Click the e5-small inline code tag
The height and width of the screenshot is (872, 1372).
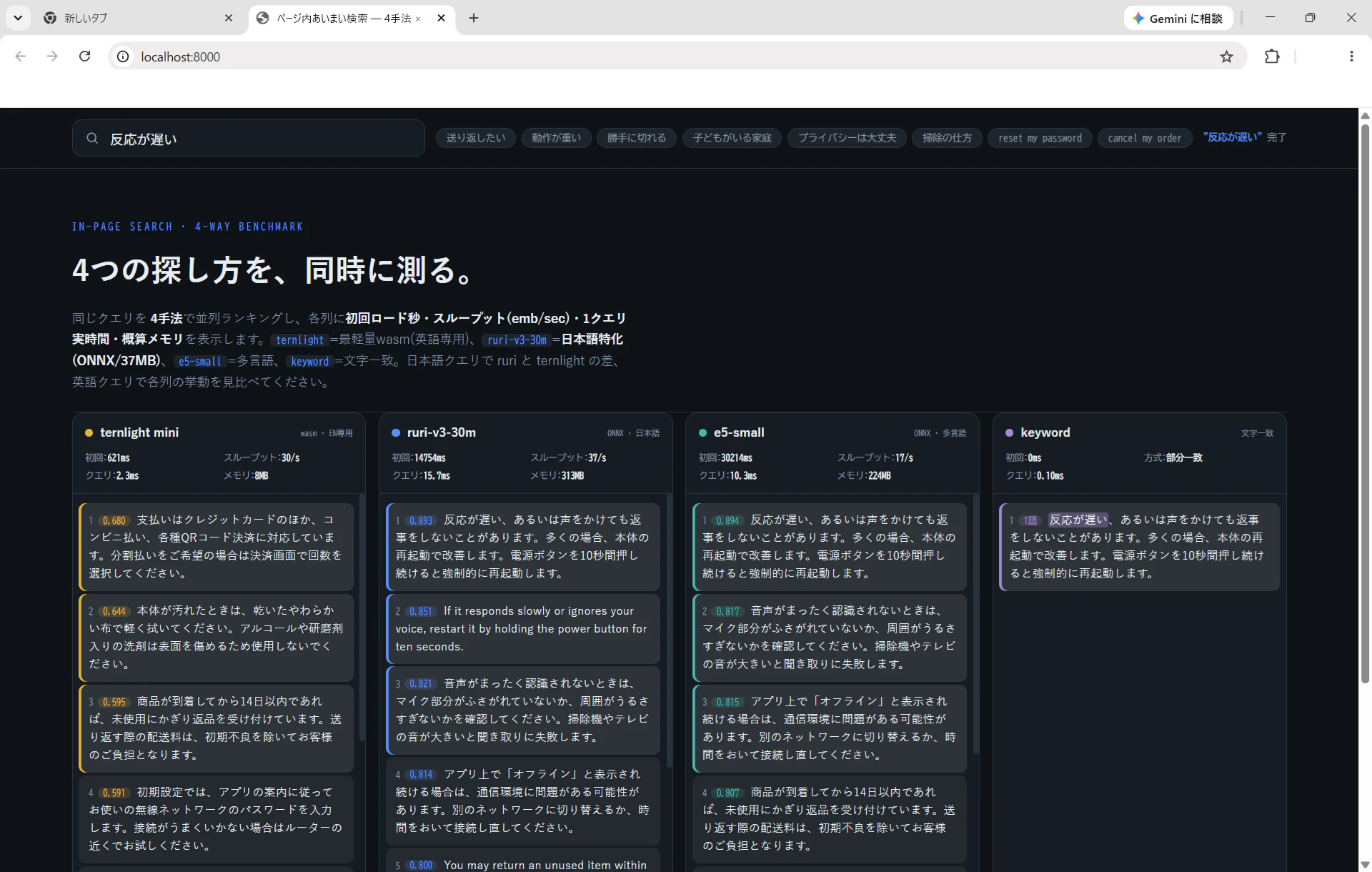coord(200,362)
